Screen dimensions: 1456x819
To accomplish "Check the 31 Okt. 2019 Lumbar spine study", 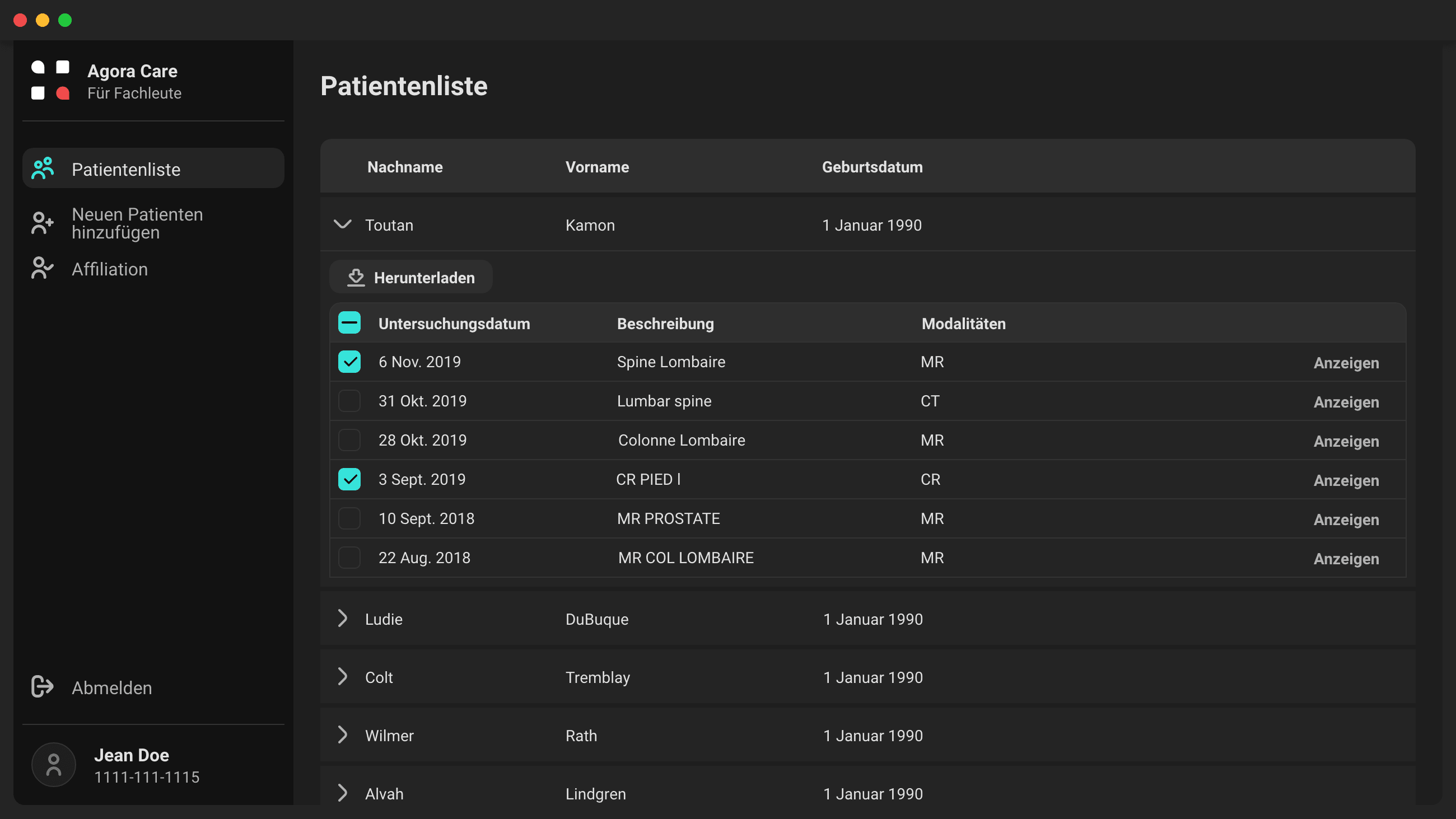I will click(x=349, y=401).
